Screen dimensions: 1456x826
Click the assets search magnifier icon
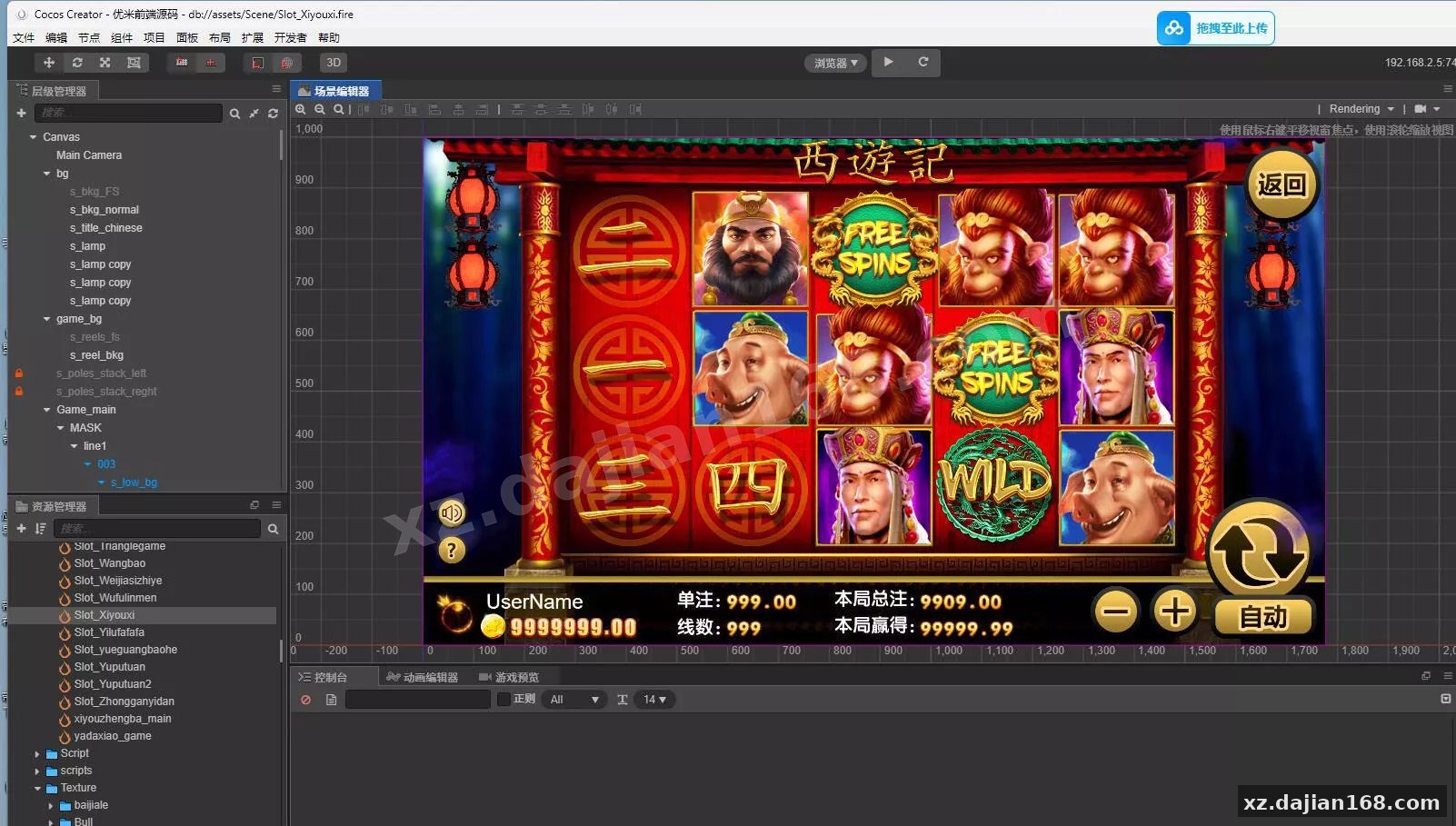tap(273, 529)
